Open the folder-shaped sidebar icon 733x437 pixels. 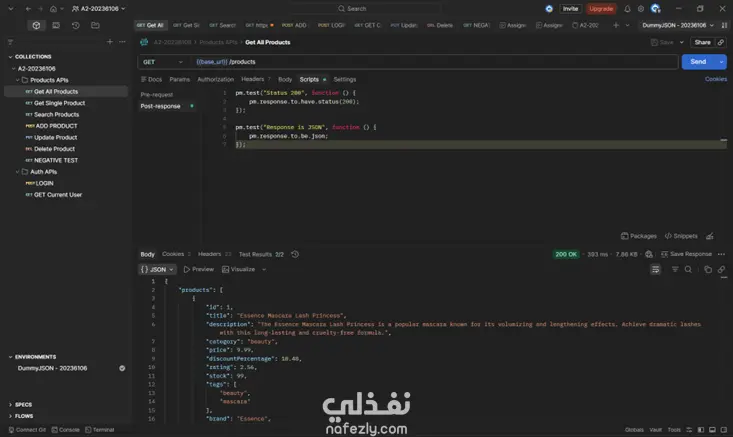pos(95,25)
